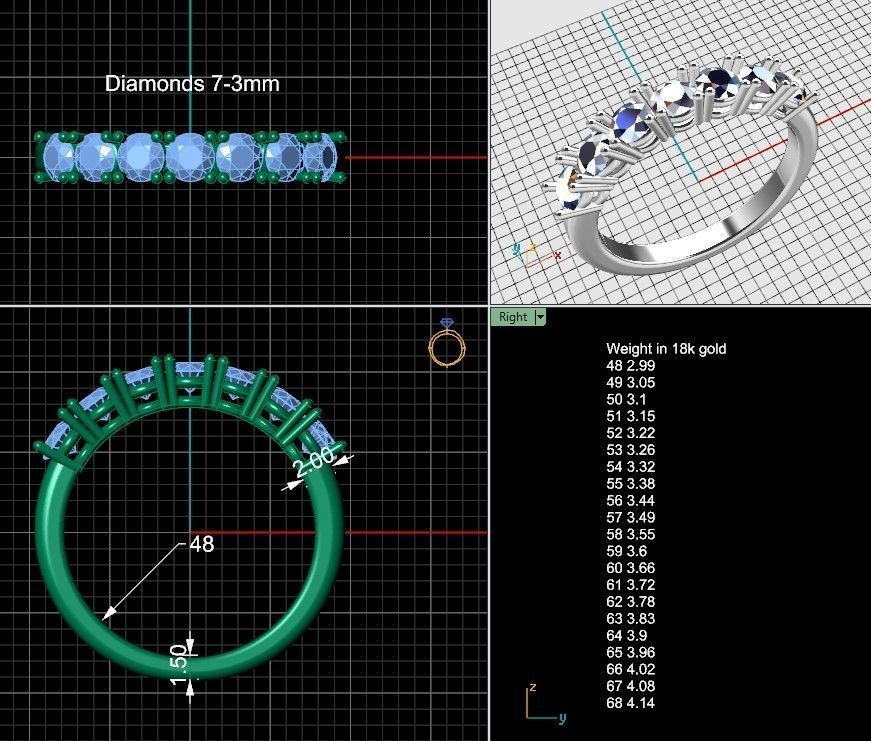Image resolution: width=871 pixels, height=741 pixels.
Task: Click the Weight in 18k gold heading
Action: point(668,350)
